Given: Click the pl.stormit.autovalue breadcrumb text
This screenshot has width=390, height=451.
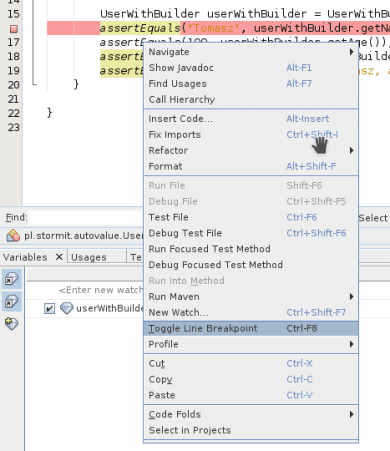Looking at the screenshot, I should tap(84, 236).
